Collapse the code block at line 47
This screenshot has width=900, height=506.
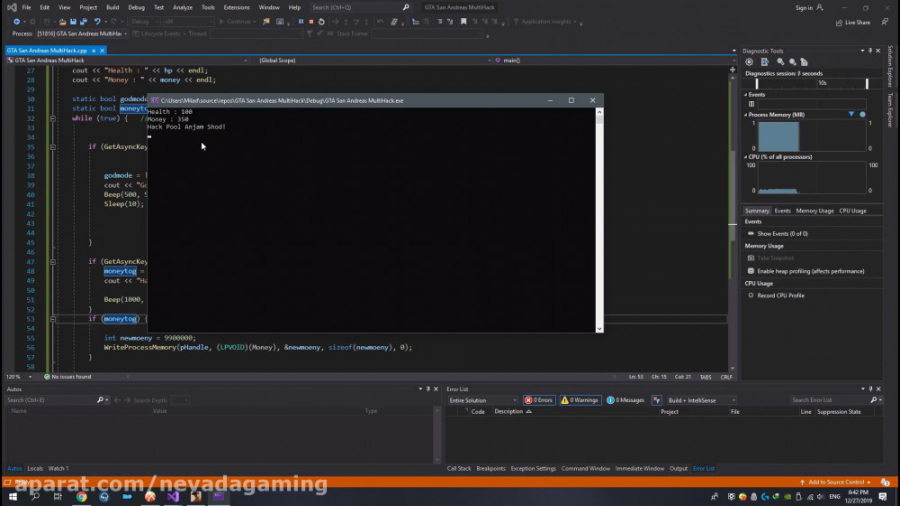tap(53, 262)
